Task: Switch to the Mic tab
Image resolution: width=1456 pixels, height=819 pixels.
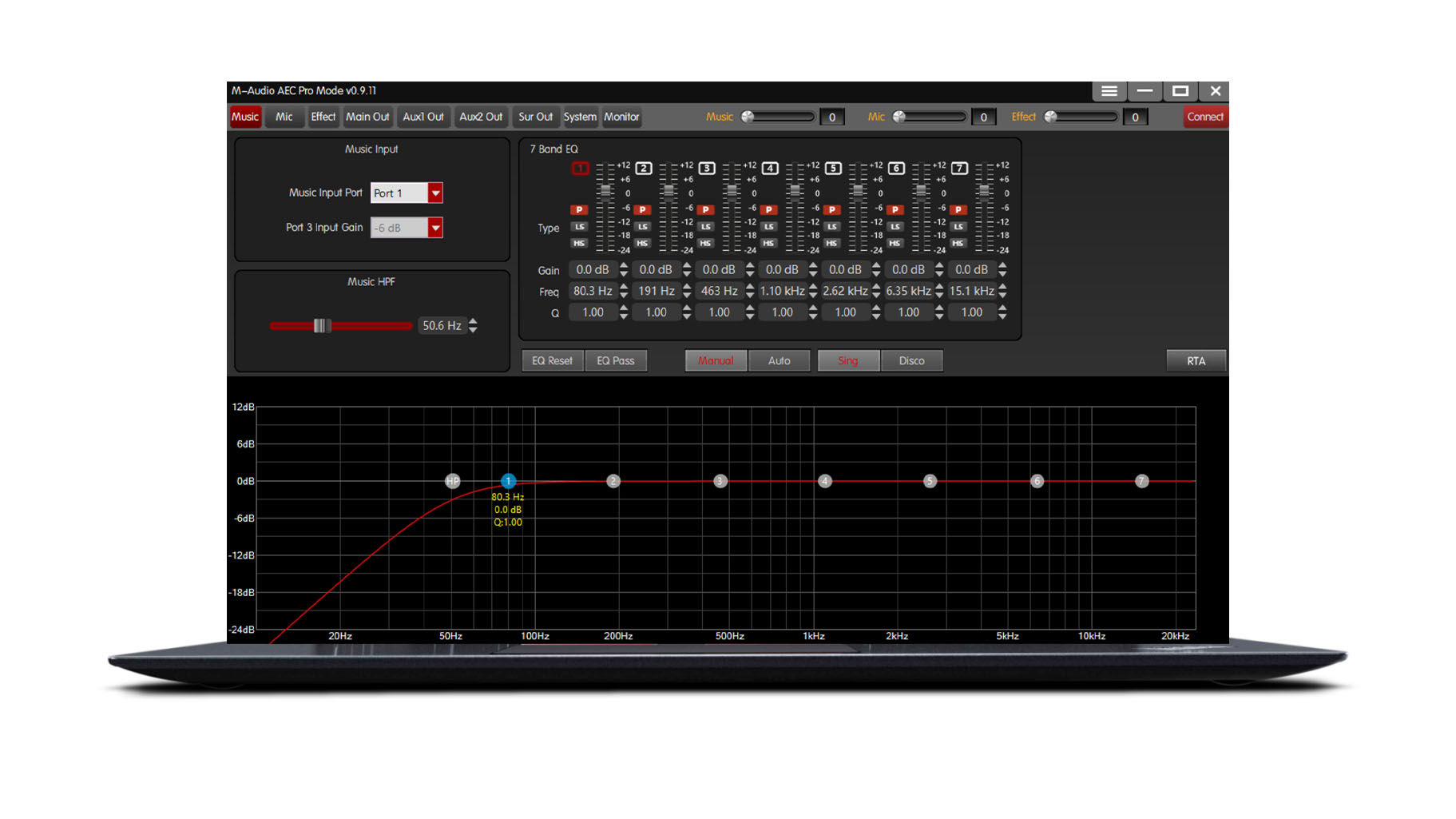Action: tap(284, 117)
